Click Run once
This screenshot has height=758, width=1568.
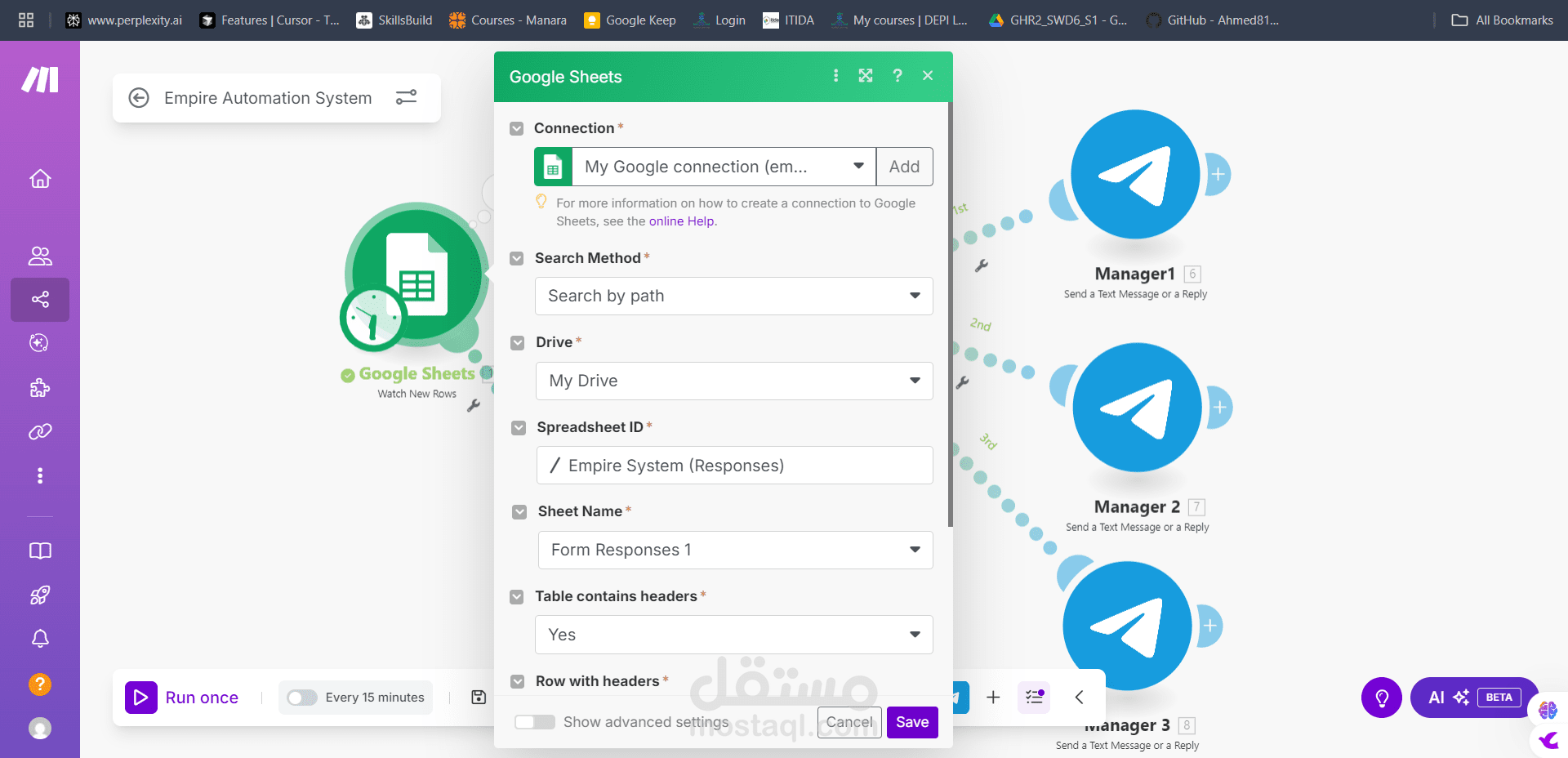point(182,698)
